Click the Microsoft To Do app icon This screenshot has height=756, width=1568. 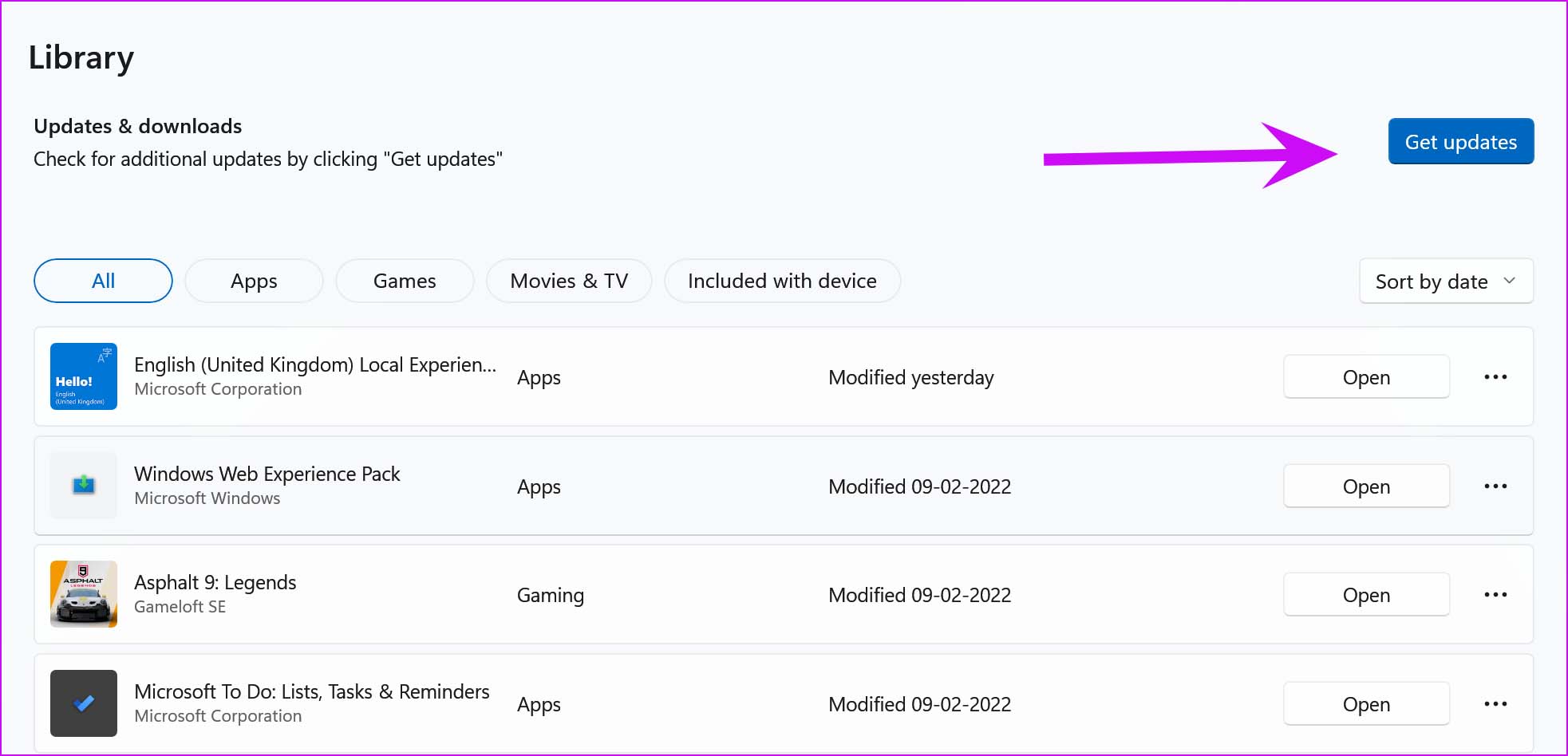click(x=84, y=703)
